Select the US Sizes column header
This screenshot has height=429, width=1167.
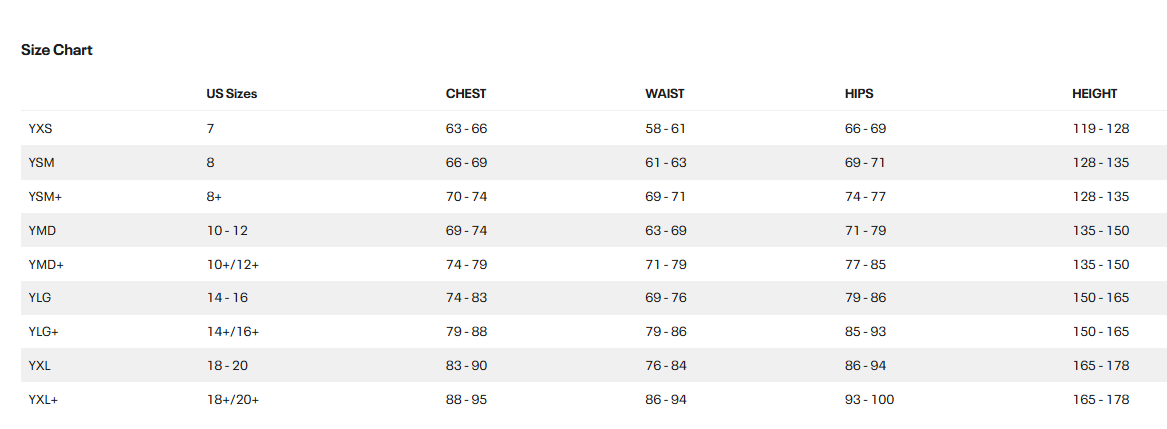[231, 94]
